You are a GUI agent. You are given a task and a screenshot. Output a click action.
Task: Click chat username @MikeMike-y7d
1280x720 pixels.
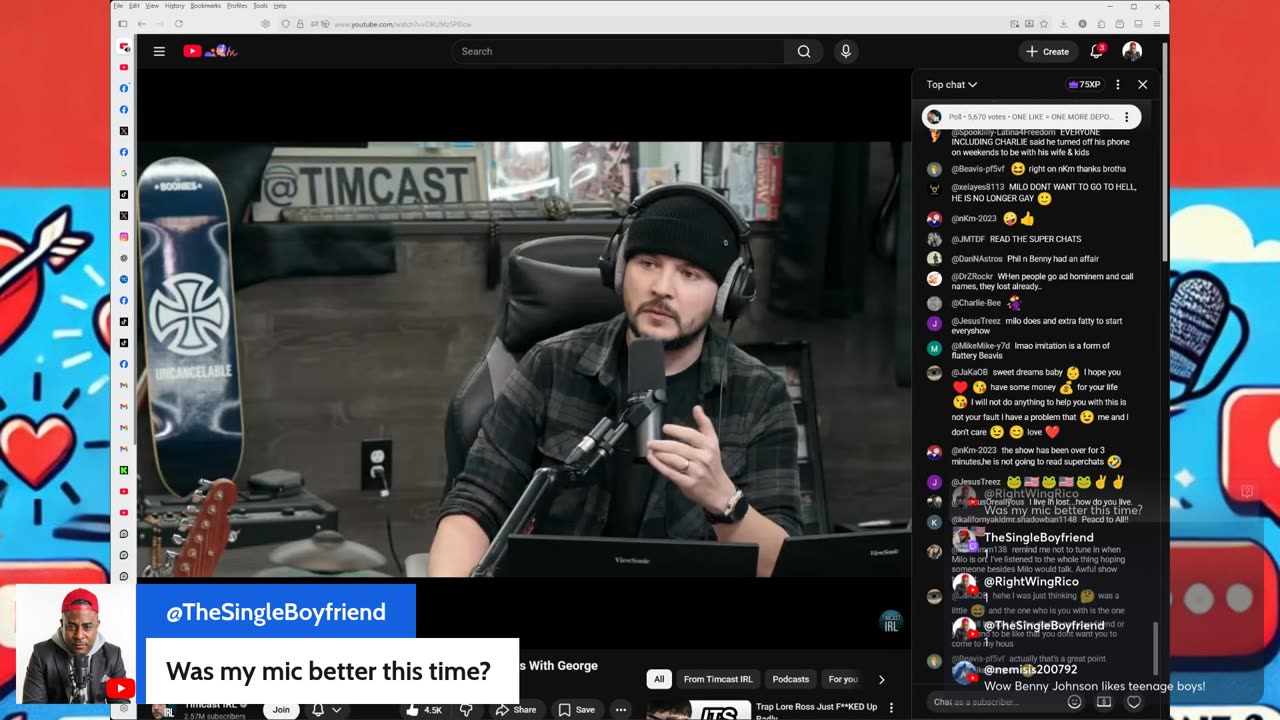(981, 346)
